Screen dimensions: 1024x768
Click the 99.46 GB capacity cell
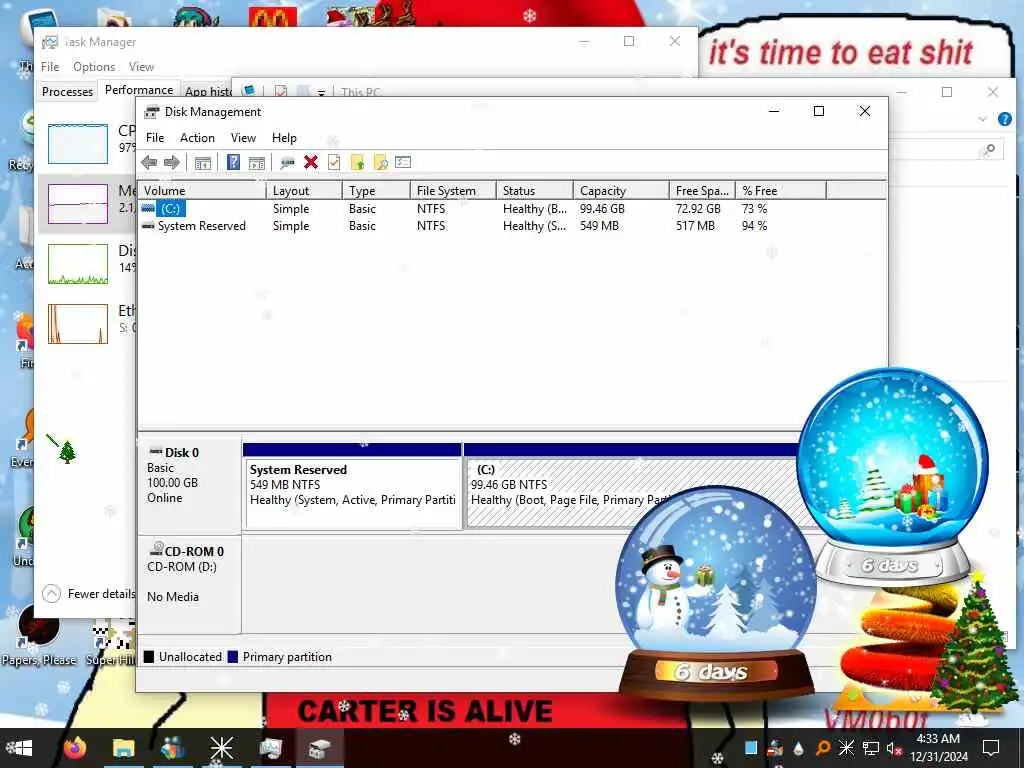click(x=602, y=209)
